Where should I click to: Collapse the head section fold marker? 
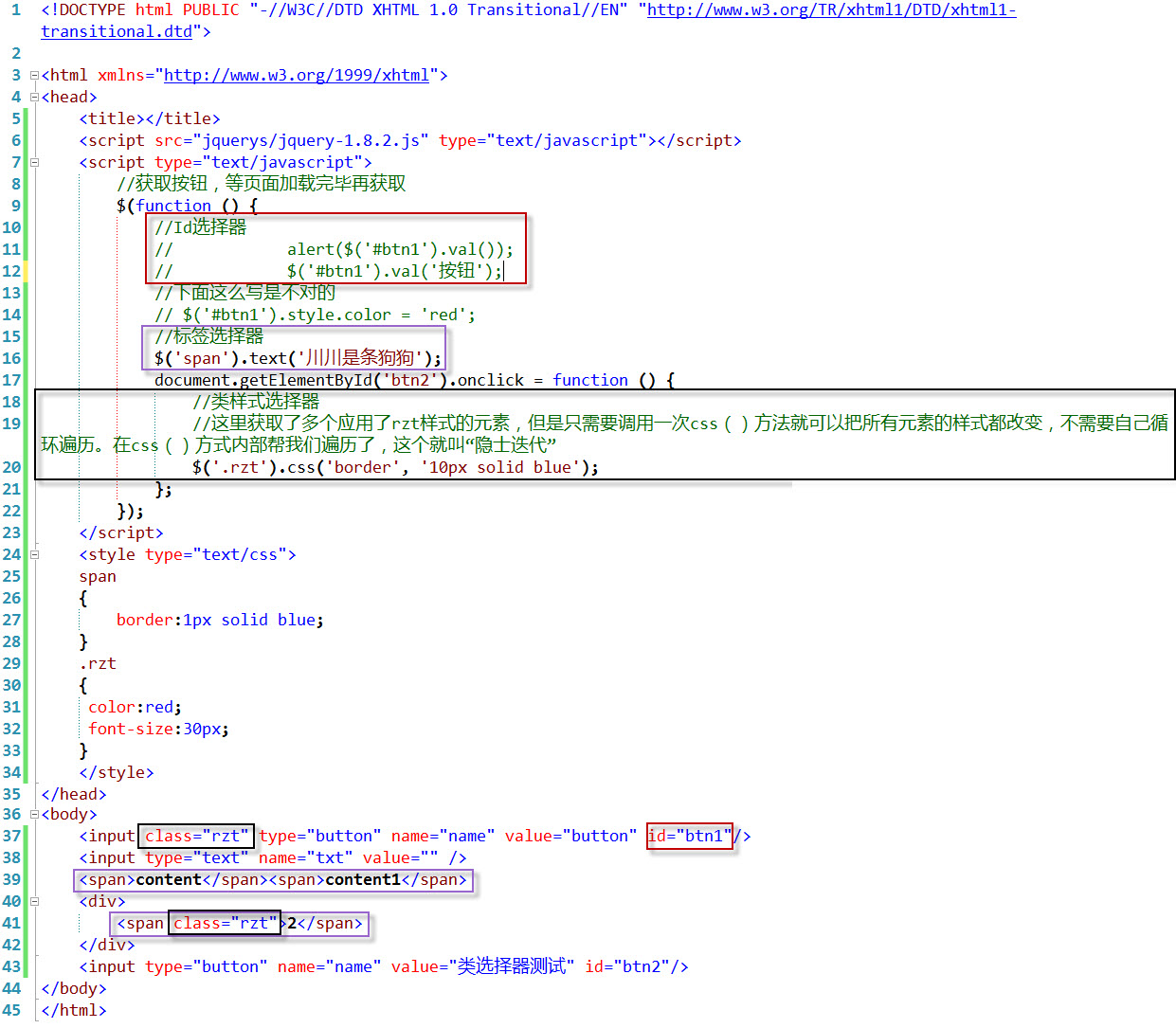[34, 96]
